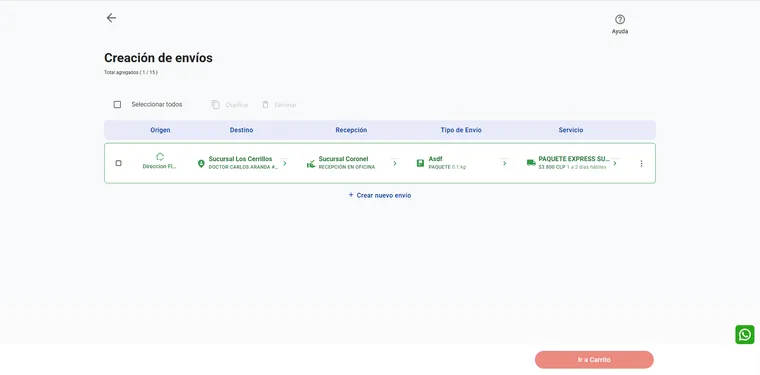The height and width of the screenshot is (375, 760).
Task: Click the Recepción column header
Action: [x=351, y=130]
